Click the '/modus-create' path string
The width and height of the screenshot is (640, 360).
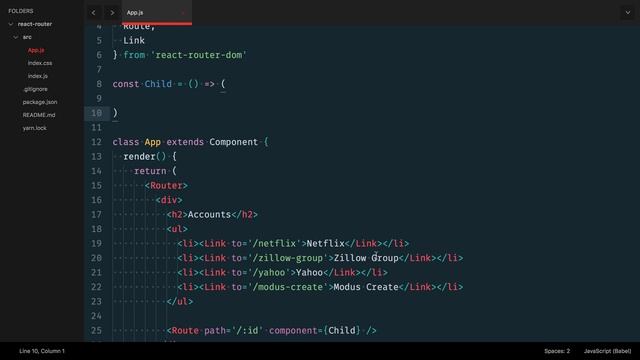pos(288,287)
